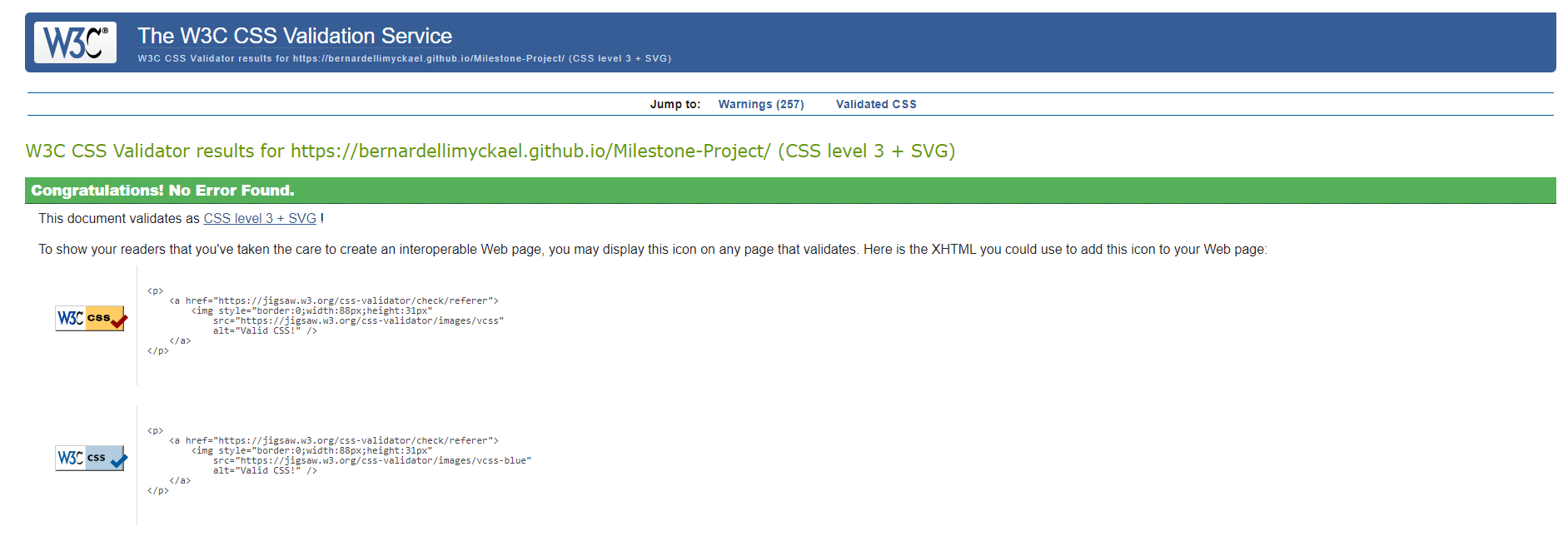Click the vcss-blue image src line in second code block
Viewport: 1568px width, 546px height.
(x=372, y=460)
